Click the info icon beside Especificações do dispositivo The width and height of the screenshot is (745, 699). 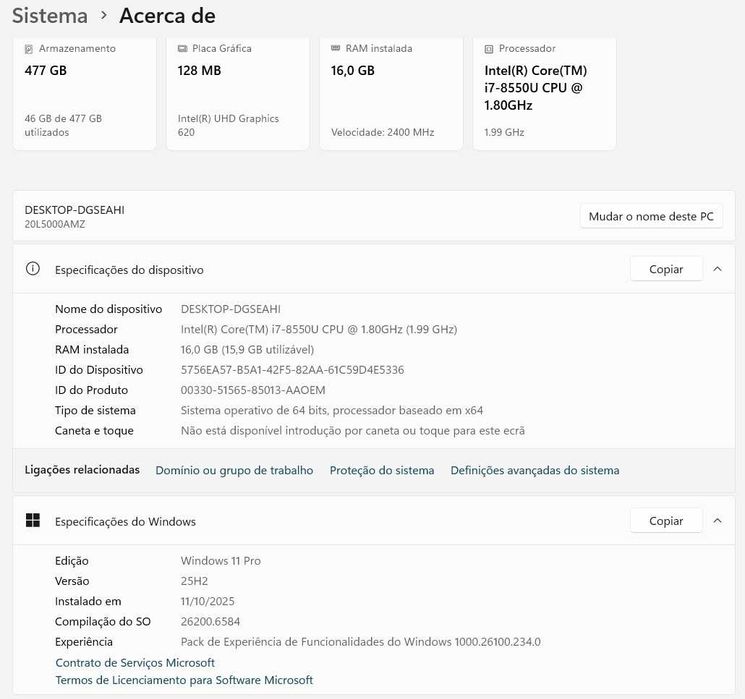point(33,269)
